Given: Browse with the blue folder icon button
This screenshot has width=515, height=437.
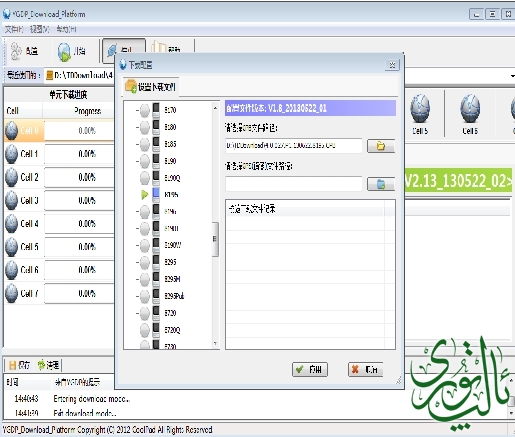Looking at the screenshot, I should point(381,184).
